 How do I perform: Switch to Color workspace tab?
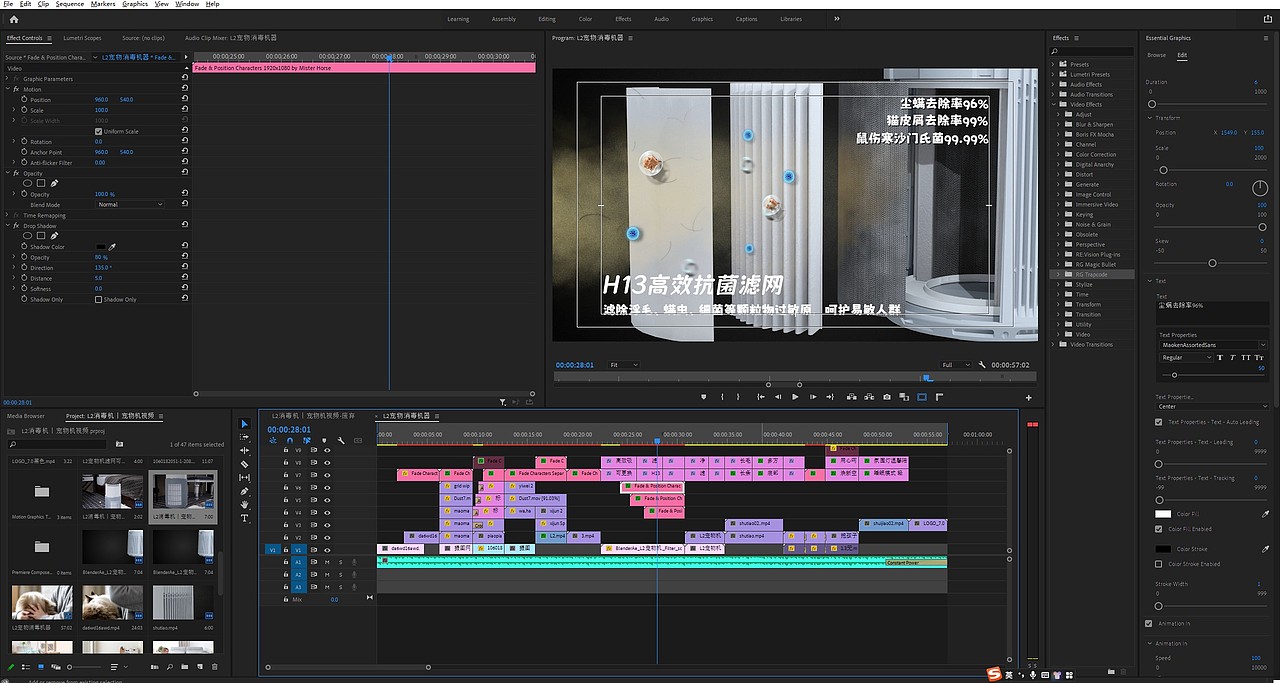pyautogui.click(x=585, y=19)
